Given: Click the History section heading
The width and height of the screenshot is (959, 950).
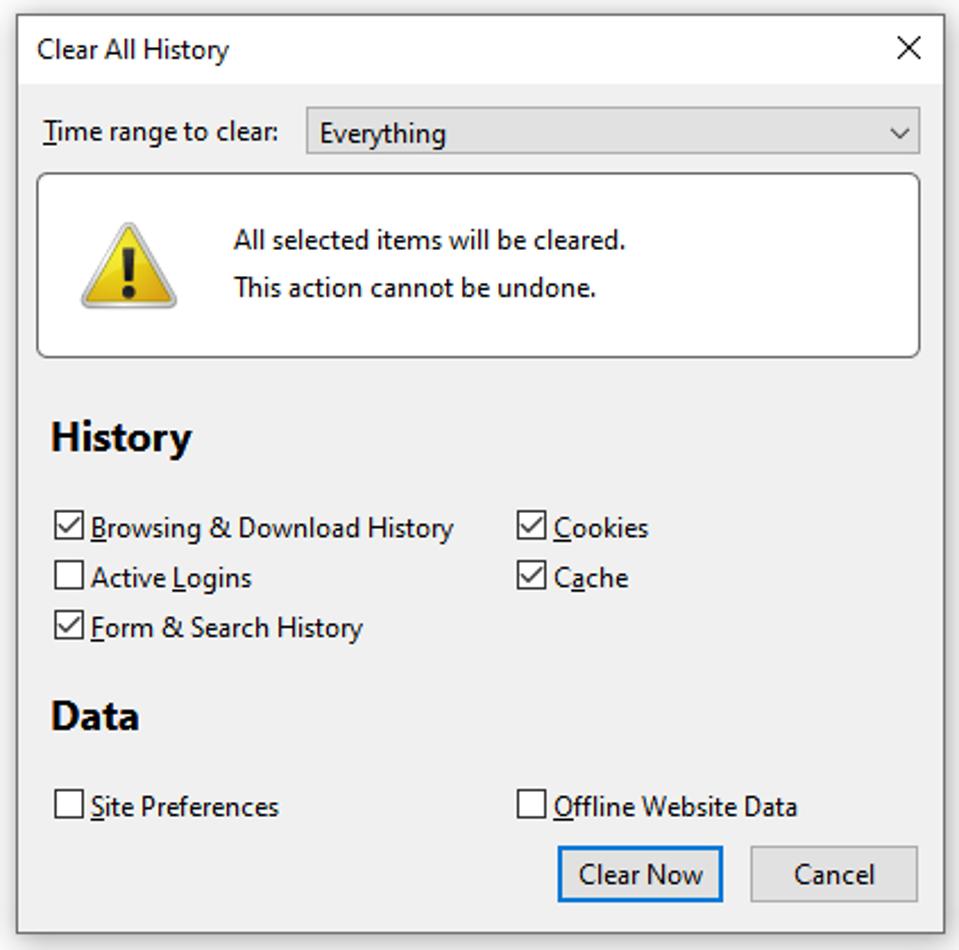Looking at the screenshot, I should [121, 438].
